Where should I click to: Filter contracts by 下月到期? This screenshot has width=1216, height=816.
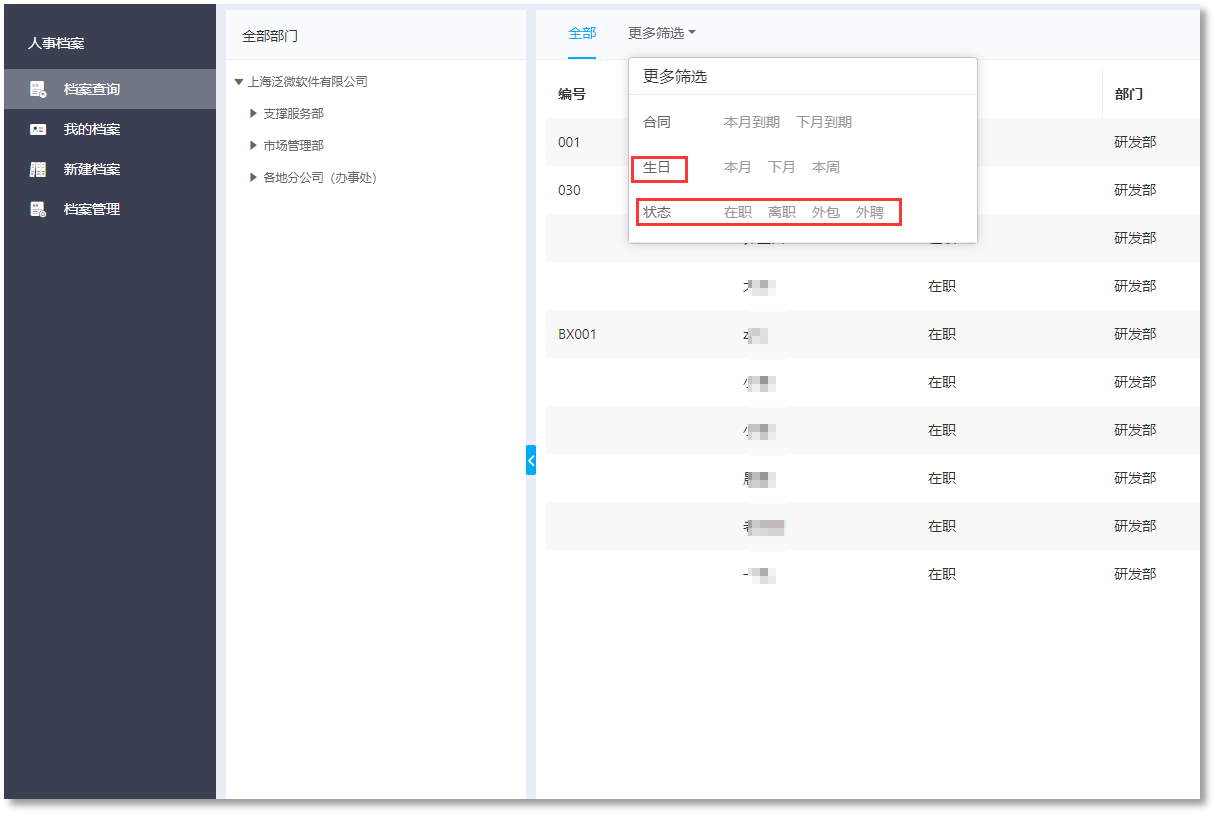[x=824, y=122]
